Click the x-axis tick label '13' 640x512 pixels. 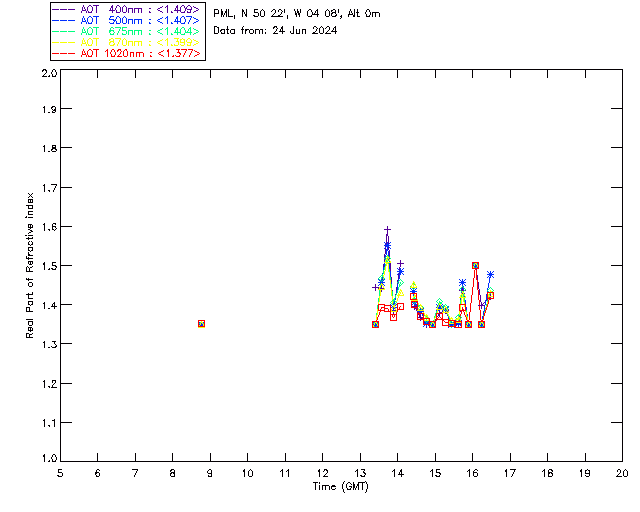pyautogui.click(x=360, y=473)
